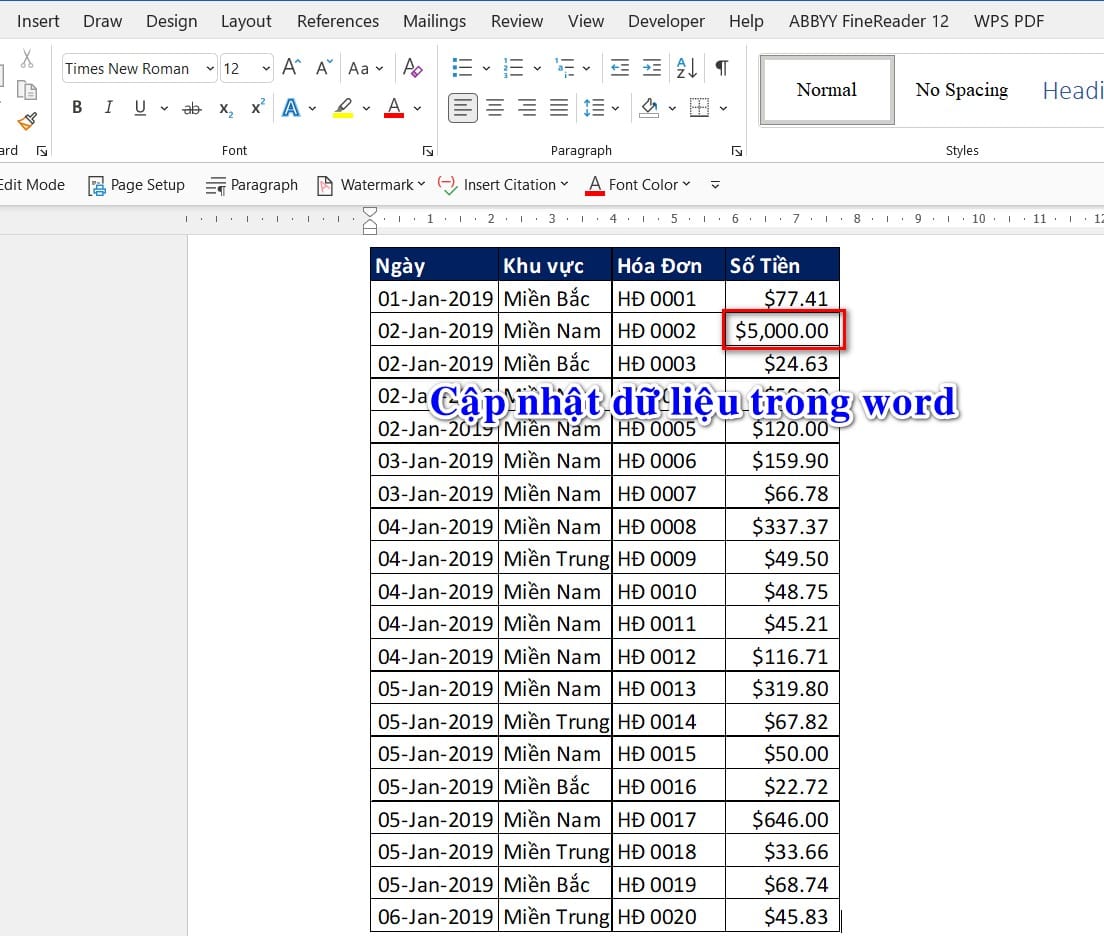
Task: Expand underline style options arrow
Action: tap(164, 108)
